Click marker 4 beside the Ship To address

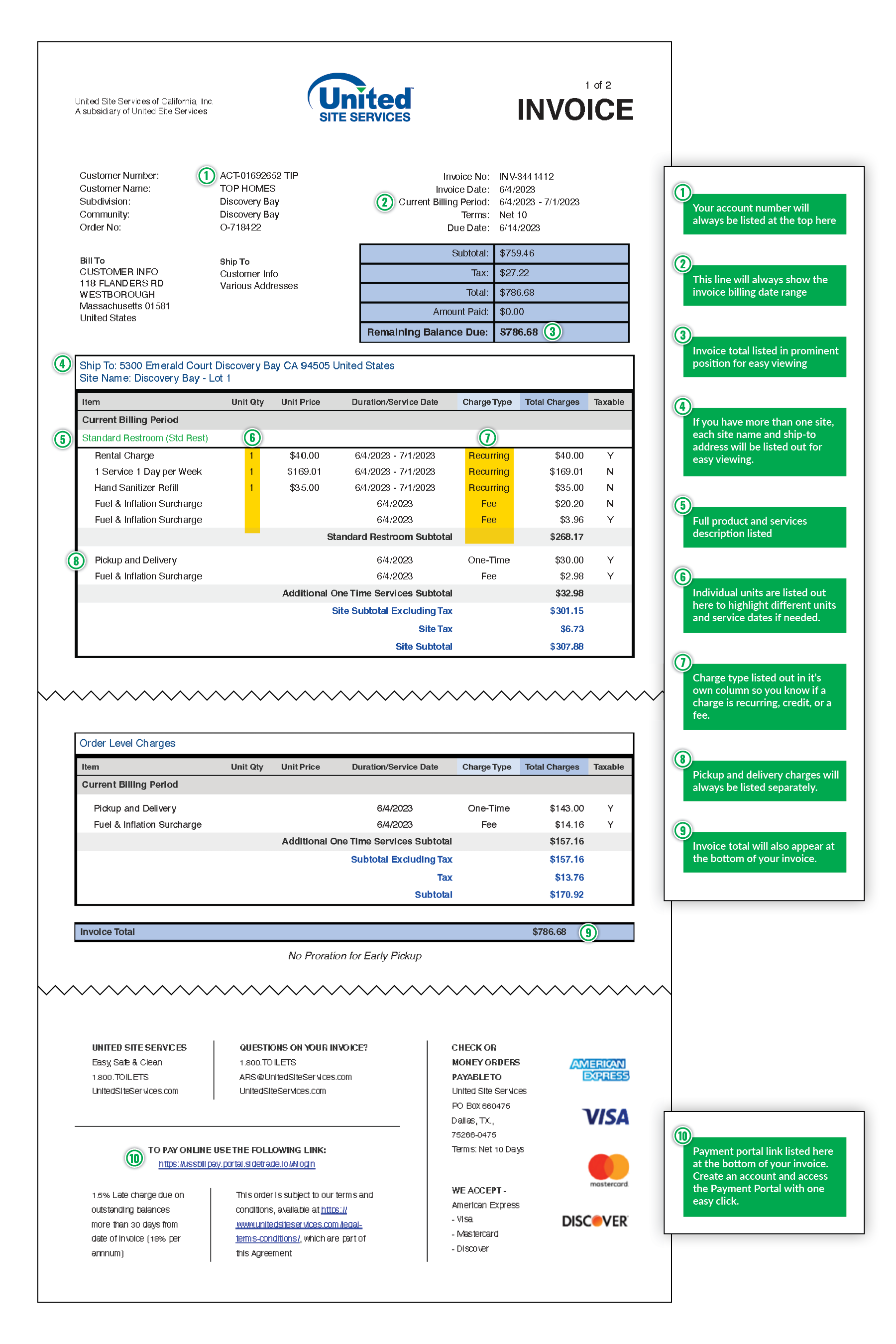62,364
